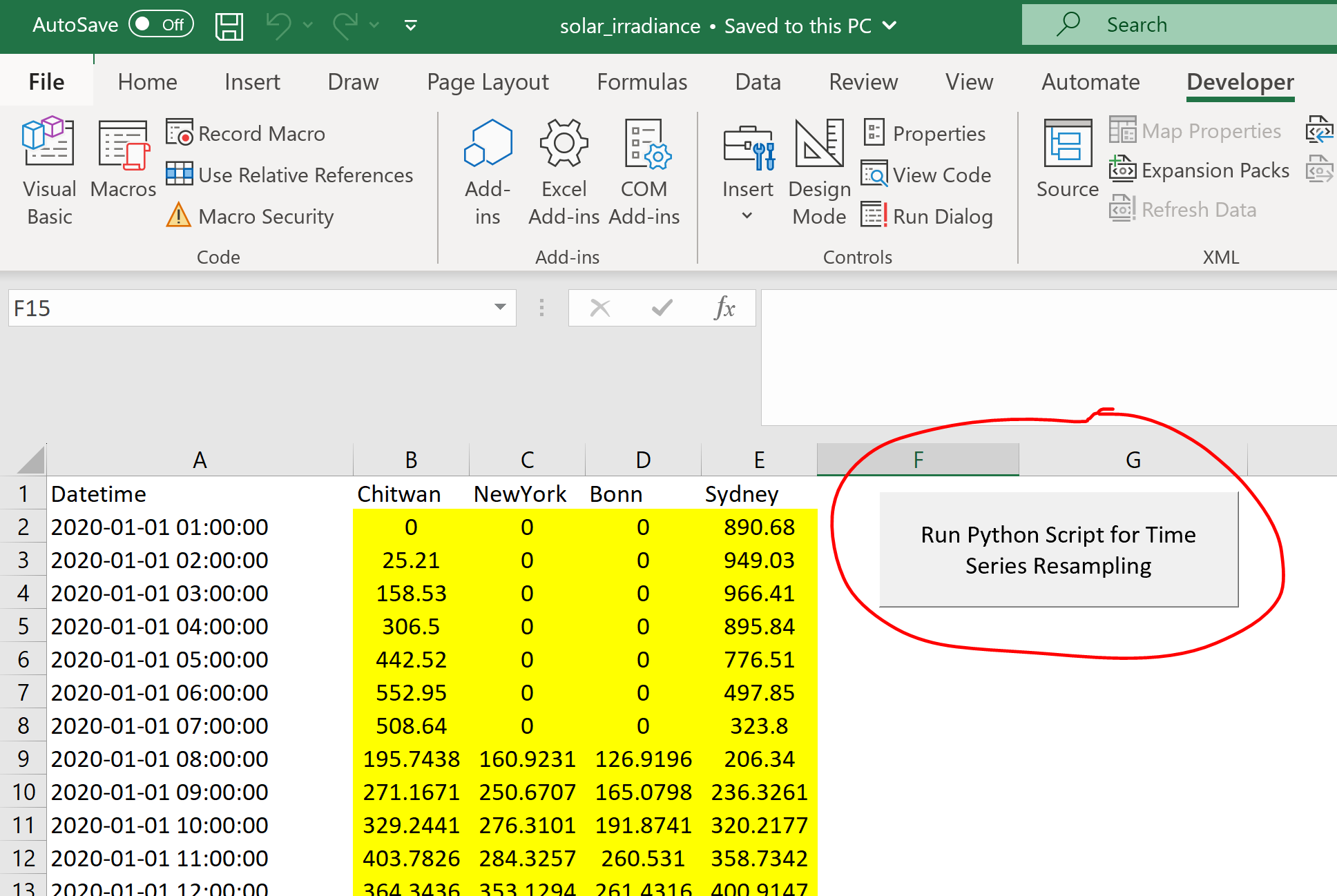Open COM Add-ins dialog
This screenshot has width=1337, height=896.
tap(644, 171)
